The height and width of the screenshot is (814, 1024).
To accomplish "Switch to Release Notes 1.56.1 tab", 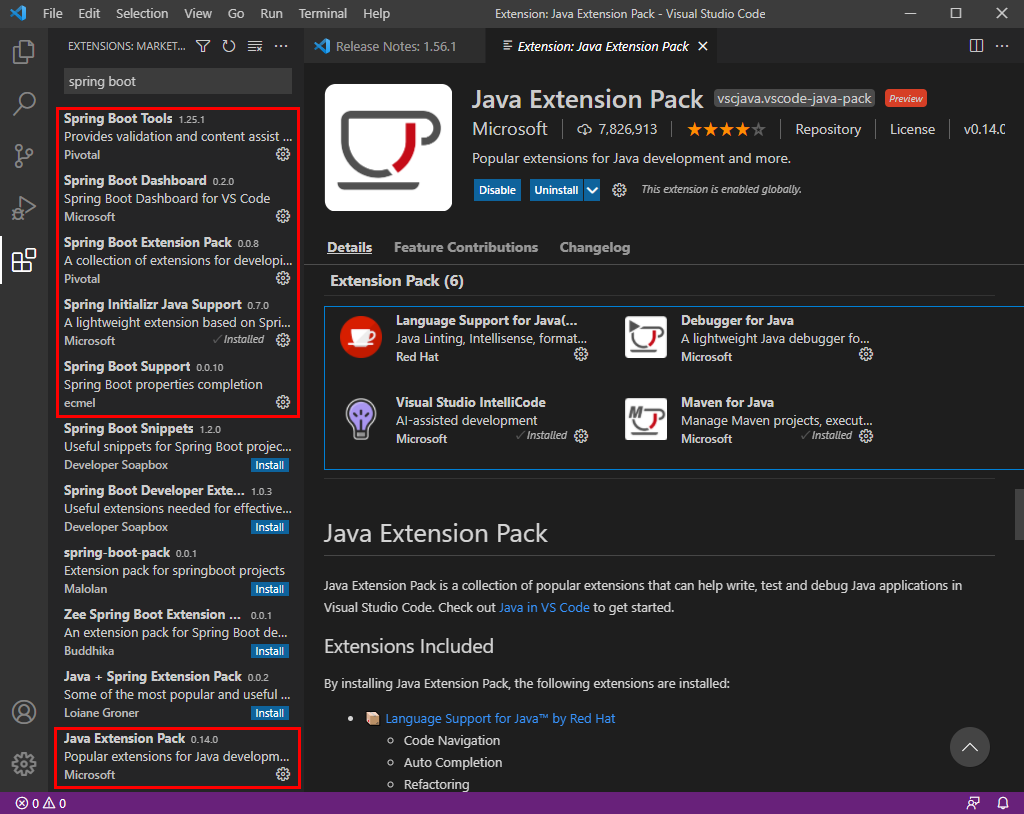I will point(394,46).
